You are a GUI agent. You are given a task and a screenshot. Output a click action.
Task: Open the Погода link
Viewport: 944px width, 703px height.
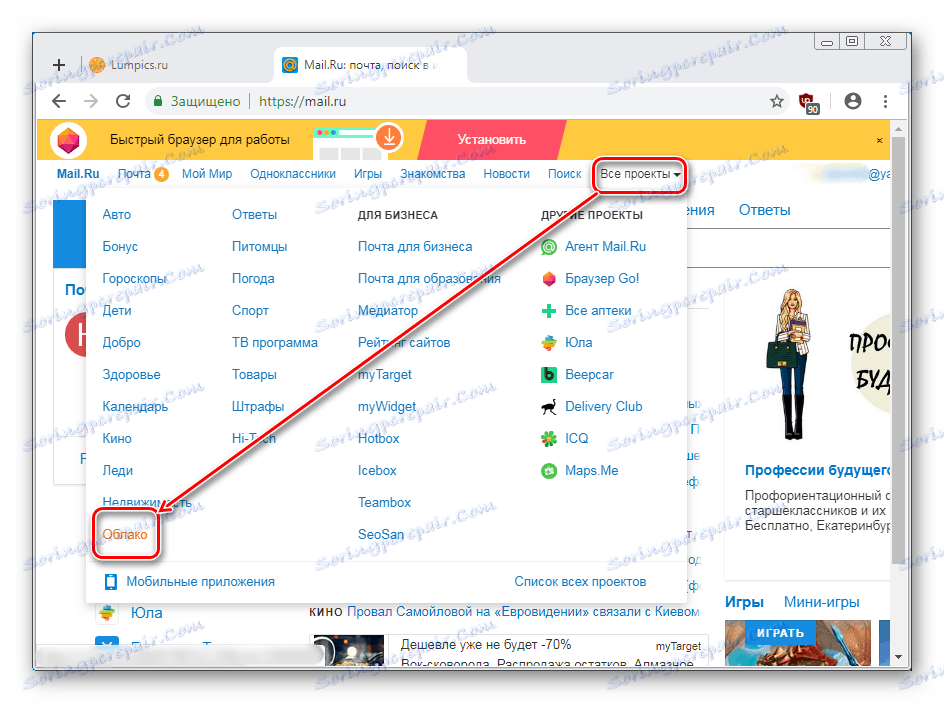tap(253, 279)
